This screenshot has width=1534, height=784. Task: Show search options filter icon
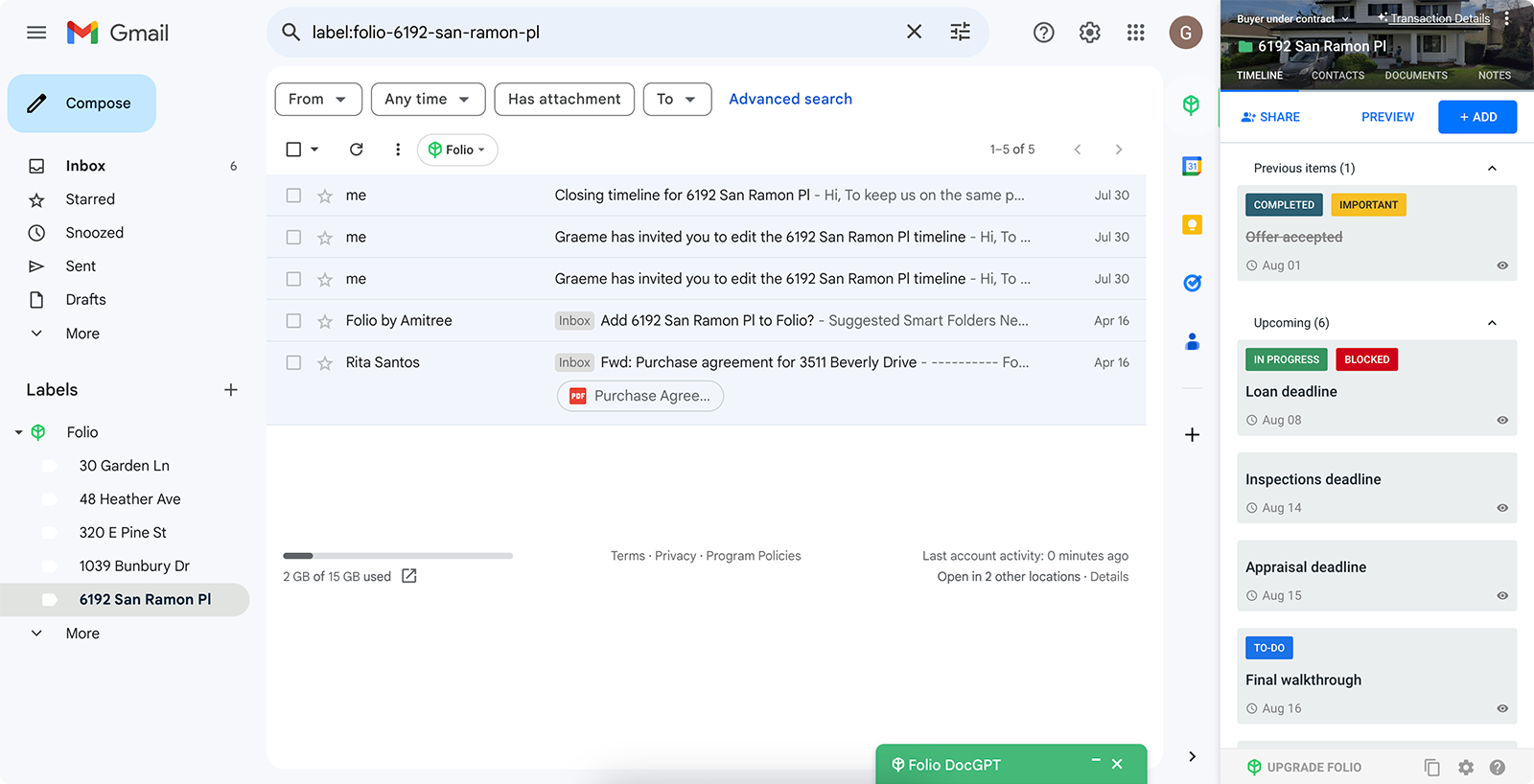960,32
